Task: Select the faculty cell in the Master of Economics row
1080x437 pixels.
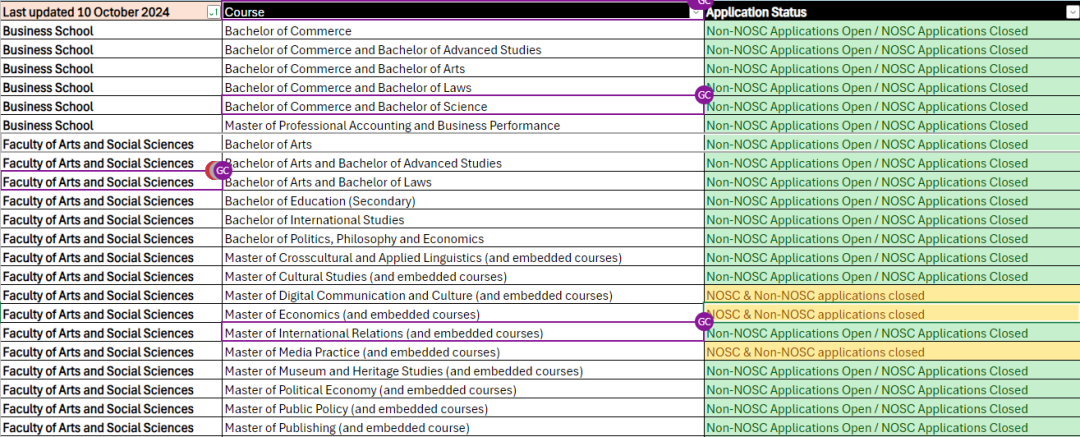Action: [111, 314]
